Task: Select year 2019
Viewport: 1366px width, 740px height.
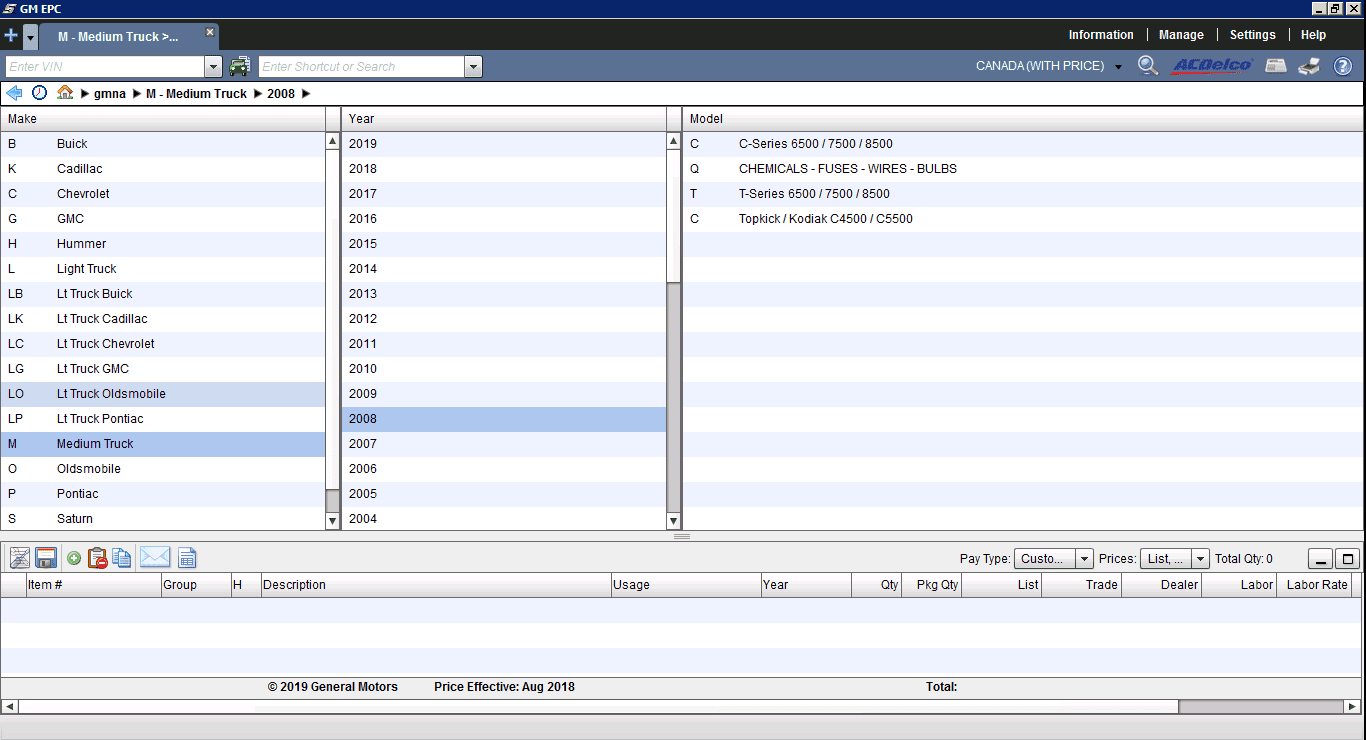Action: 504,144
